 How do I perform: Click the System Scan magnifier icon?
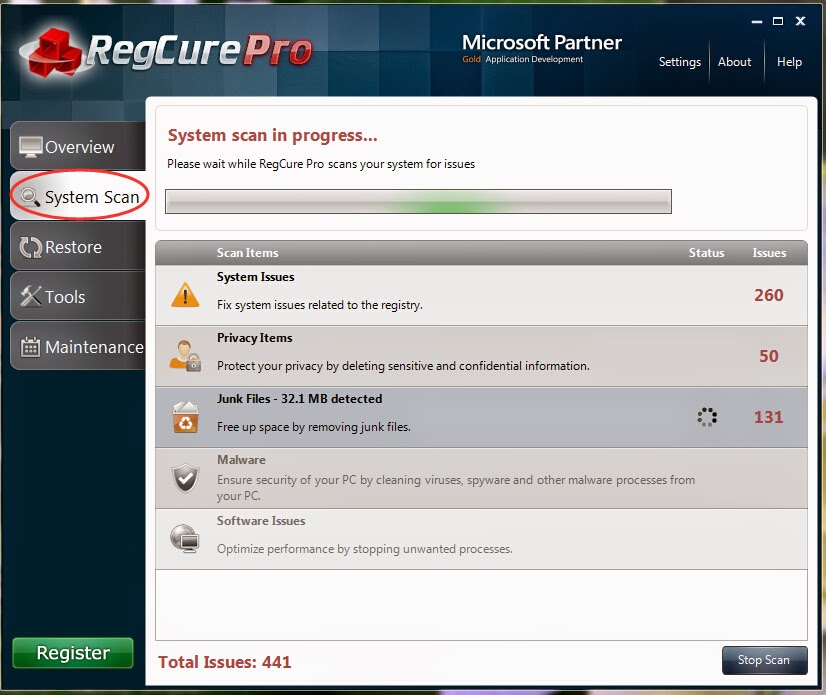pyautogui.click(x=30, y=197)
